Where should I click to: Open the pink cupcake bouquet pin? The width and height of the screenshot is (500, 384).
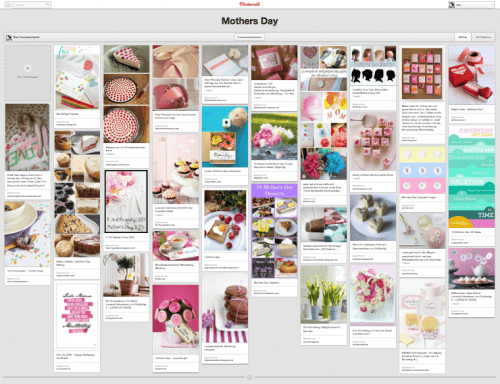tap(176, 319)
